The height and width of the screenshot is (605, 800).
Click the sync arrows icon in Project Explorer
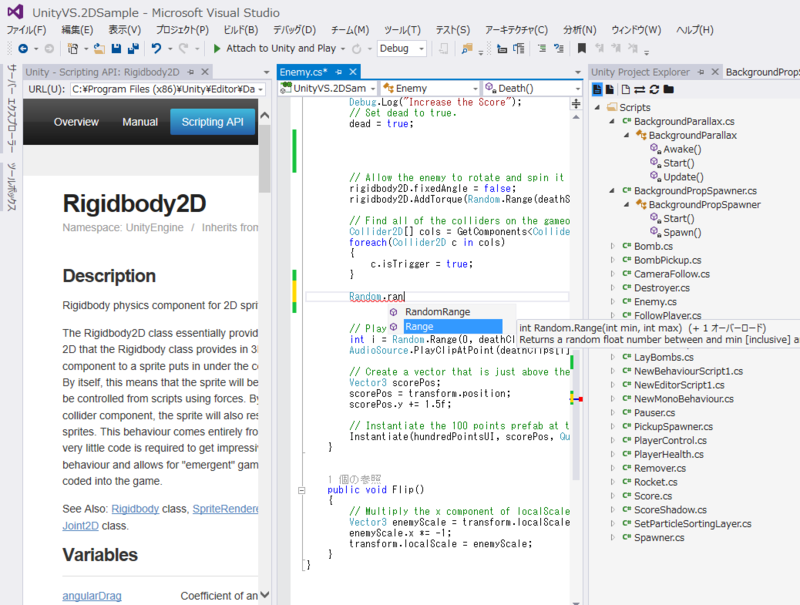coord(640,90)
